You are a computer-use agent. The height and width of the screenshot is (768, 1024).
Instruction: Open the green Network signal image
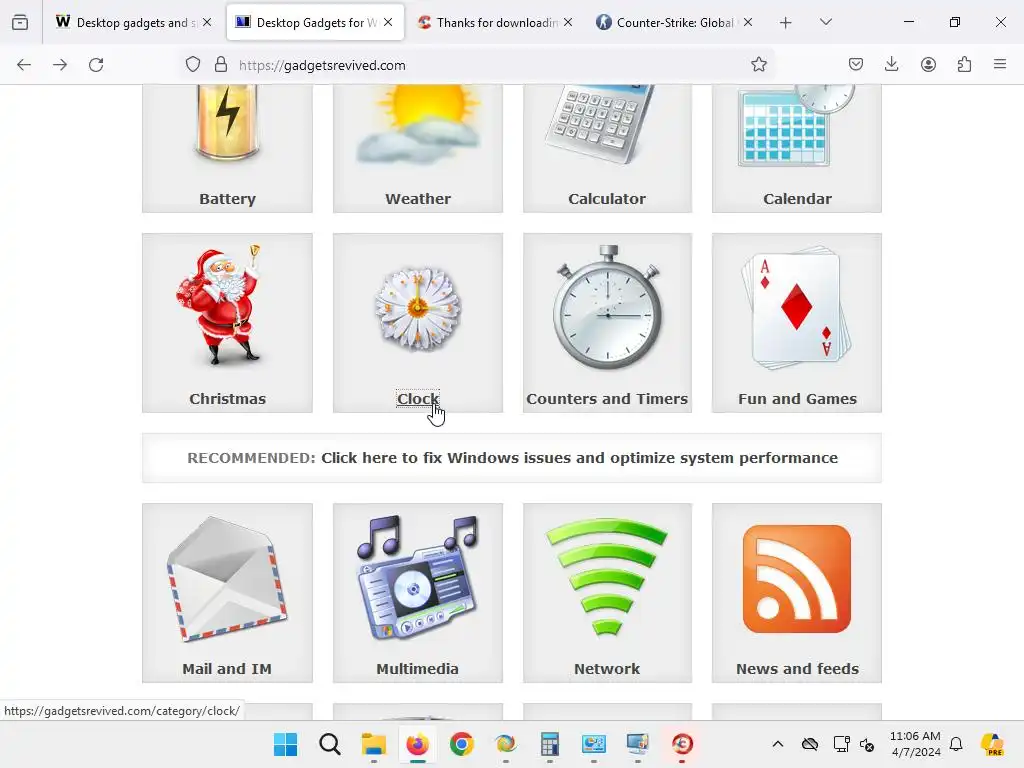pos(607,576)
